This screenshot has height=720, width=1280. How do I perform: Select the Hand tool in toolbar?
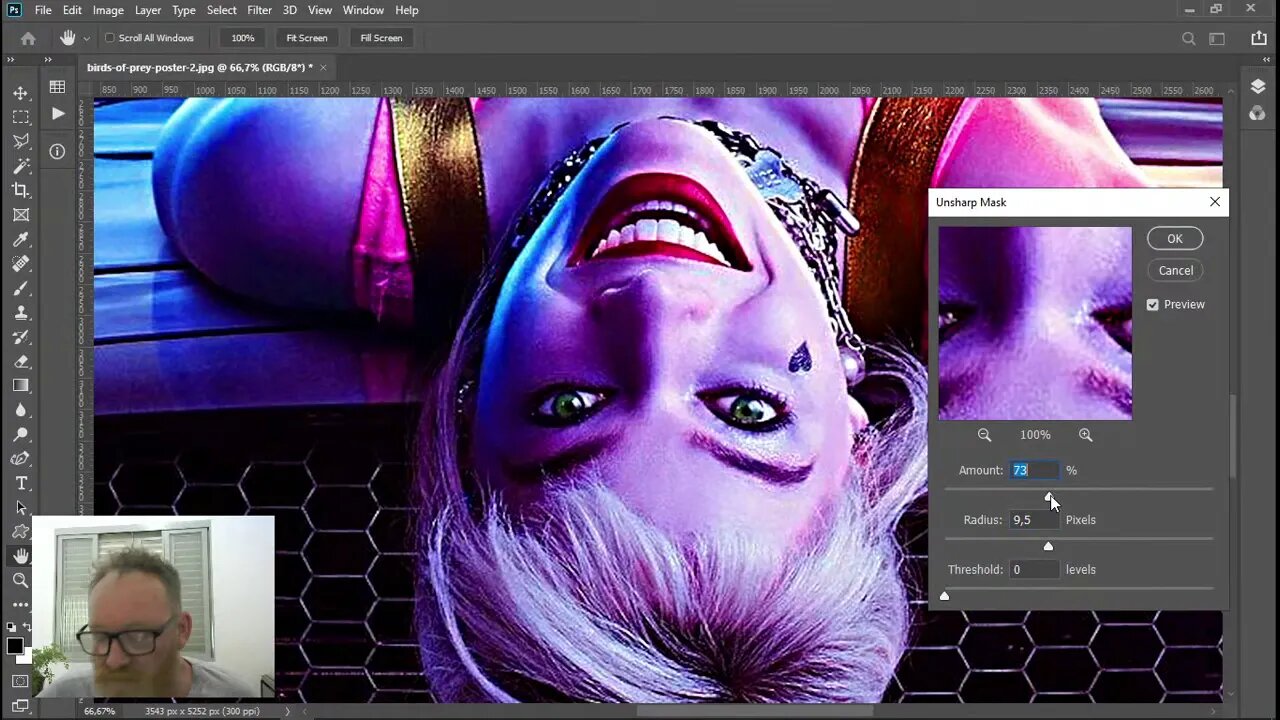pyautogui.click(x=21, y=556)
